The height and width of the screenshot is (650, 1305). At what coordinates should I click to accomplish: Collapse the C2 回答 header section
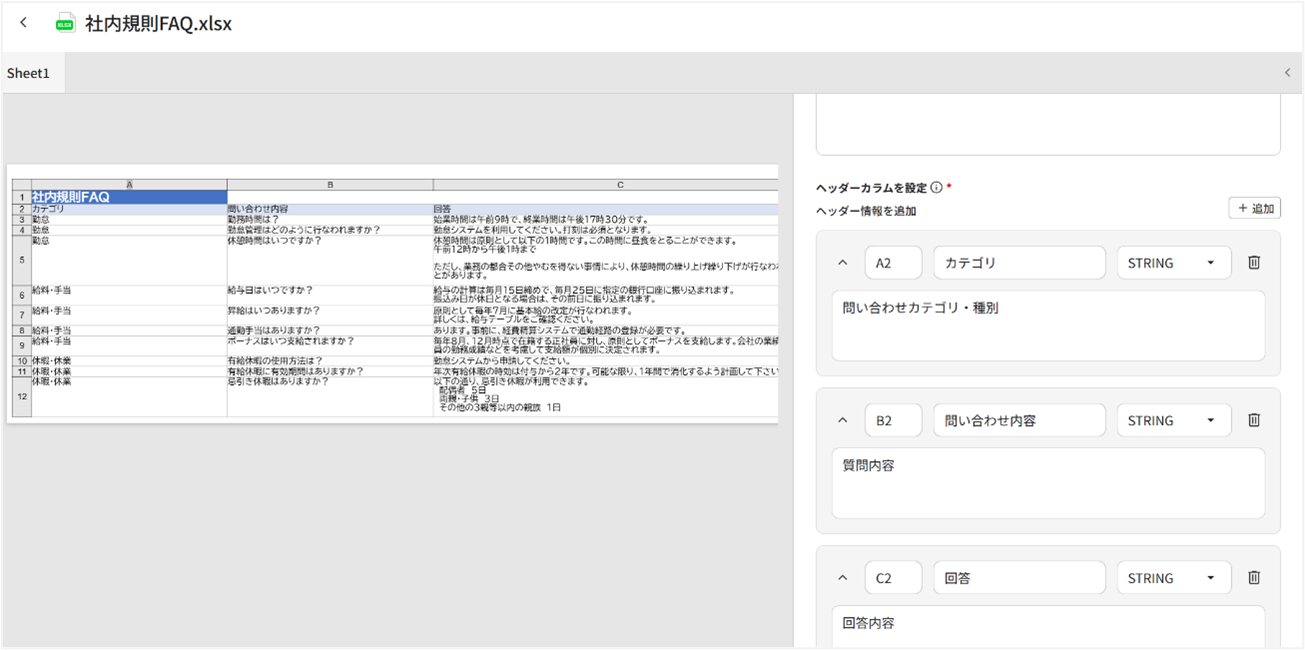842,579
